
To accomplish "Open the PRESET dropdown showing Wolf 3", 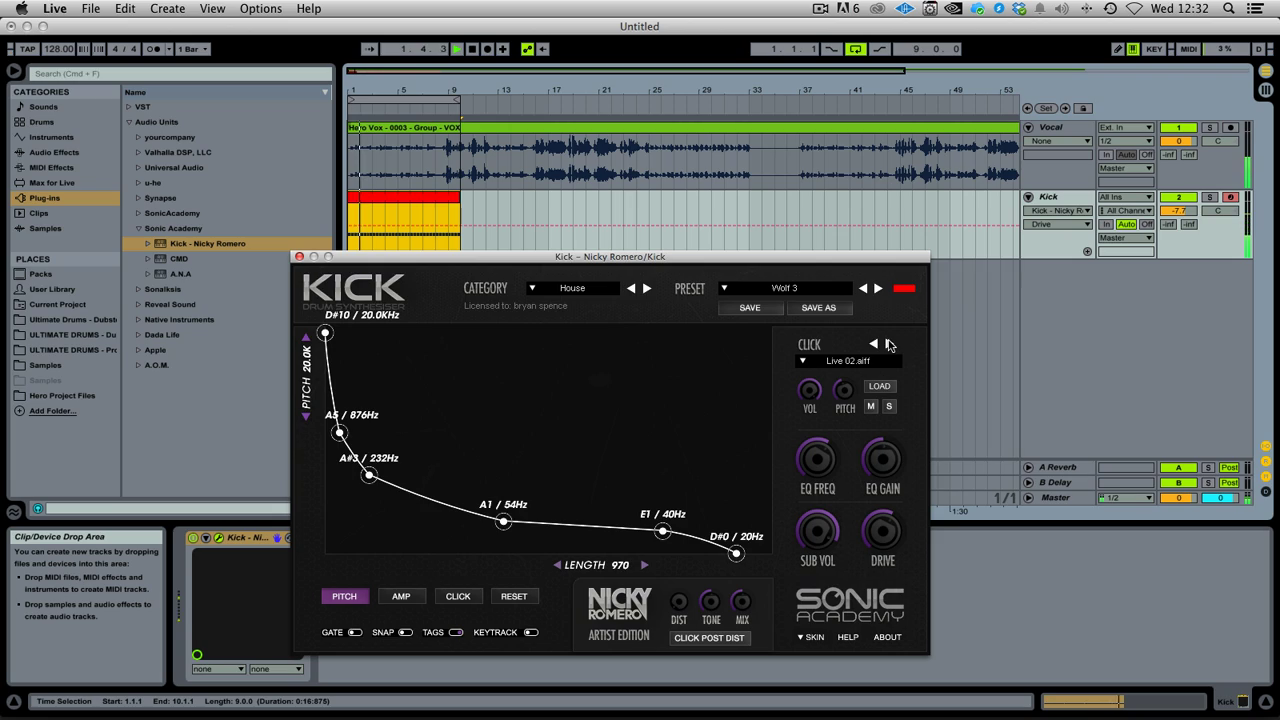I will click(785, 288).
